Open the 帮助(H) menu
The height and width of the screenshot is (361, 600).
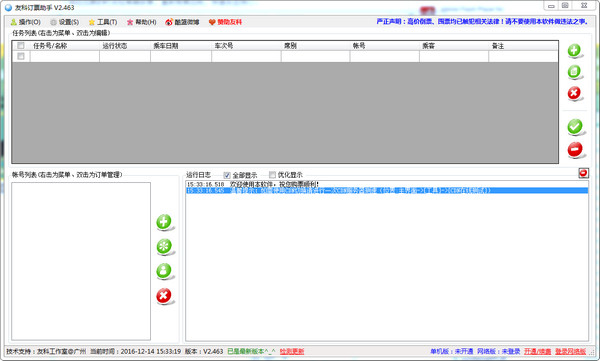coord(141,22)
